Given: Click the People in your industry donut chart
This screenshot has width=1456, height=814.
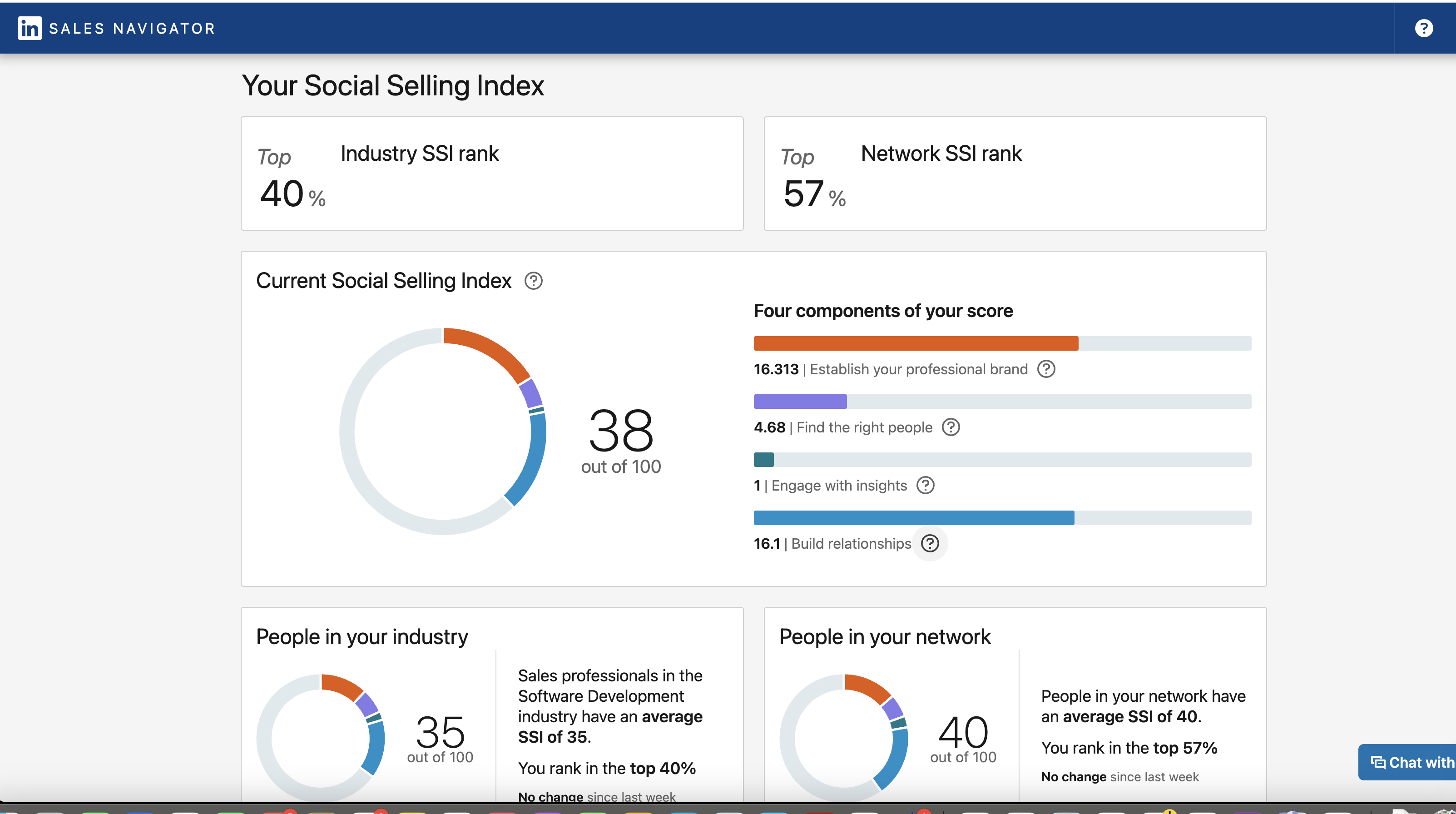Looking at the screenshot, I should click(x=321, y=737).
